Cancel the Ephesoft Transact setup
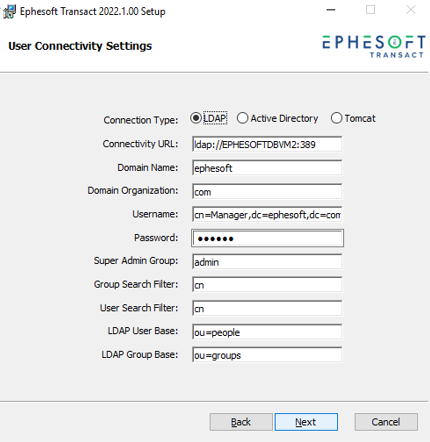 (x=386, y=422)
